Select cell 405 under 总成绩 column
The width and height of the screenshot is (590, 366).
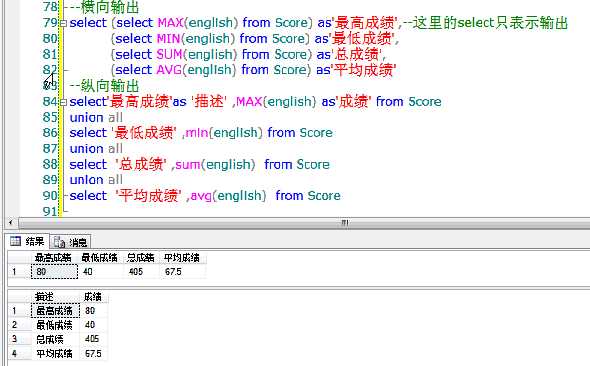point(141,272)
